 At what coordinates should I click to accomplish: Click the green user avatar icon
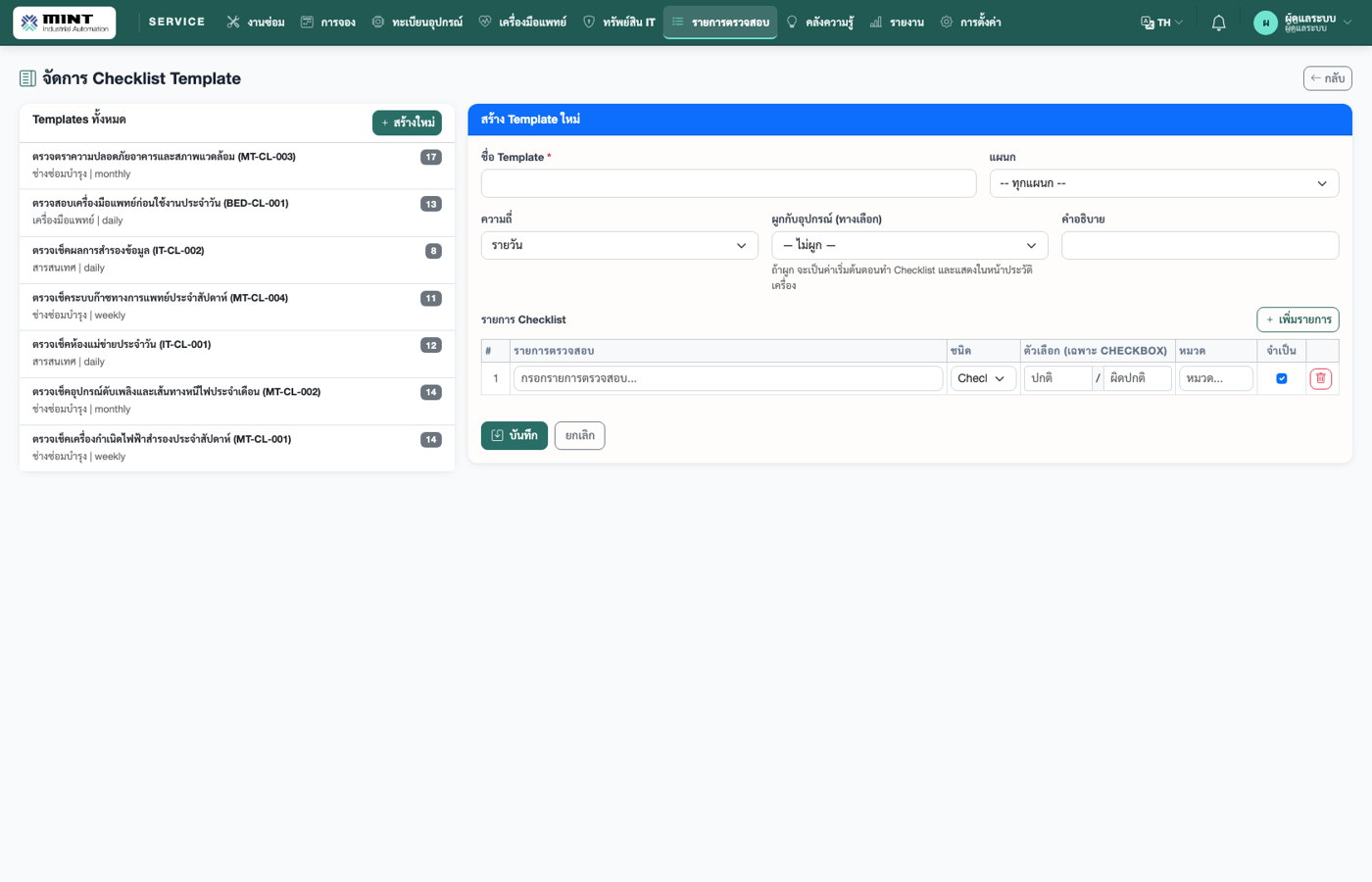coord(1265,23)
